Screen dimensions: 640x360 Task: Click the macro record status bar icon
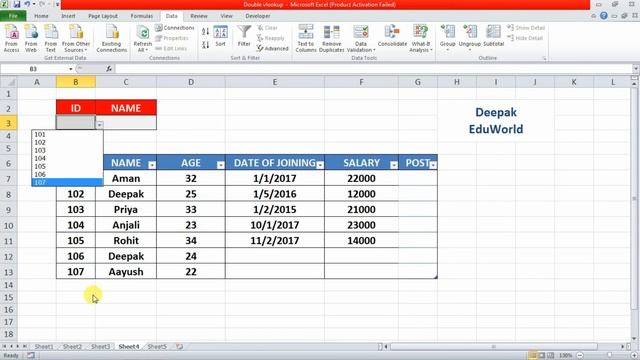[31, 356]
